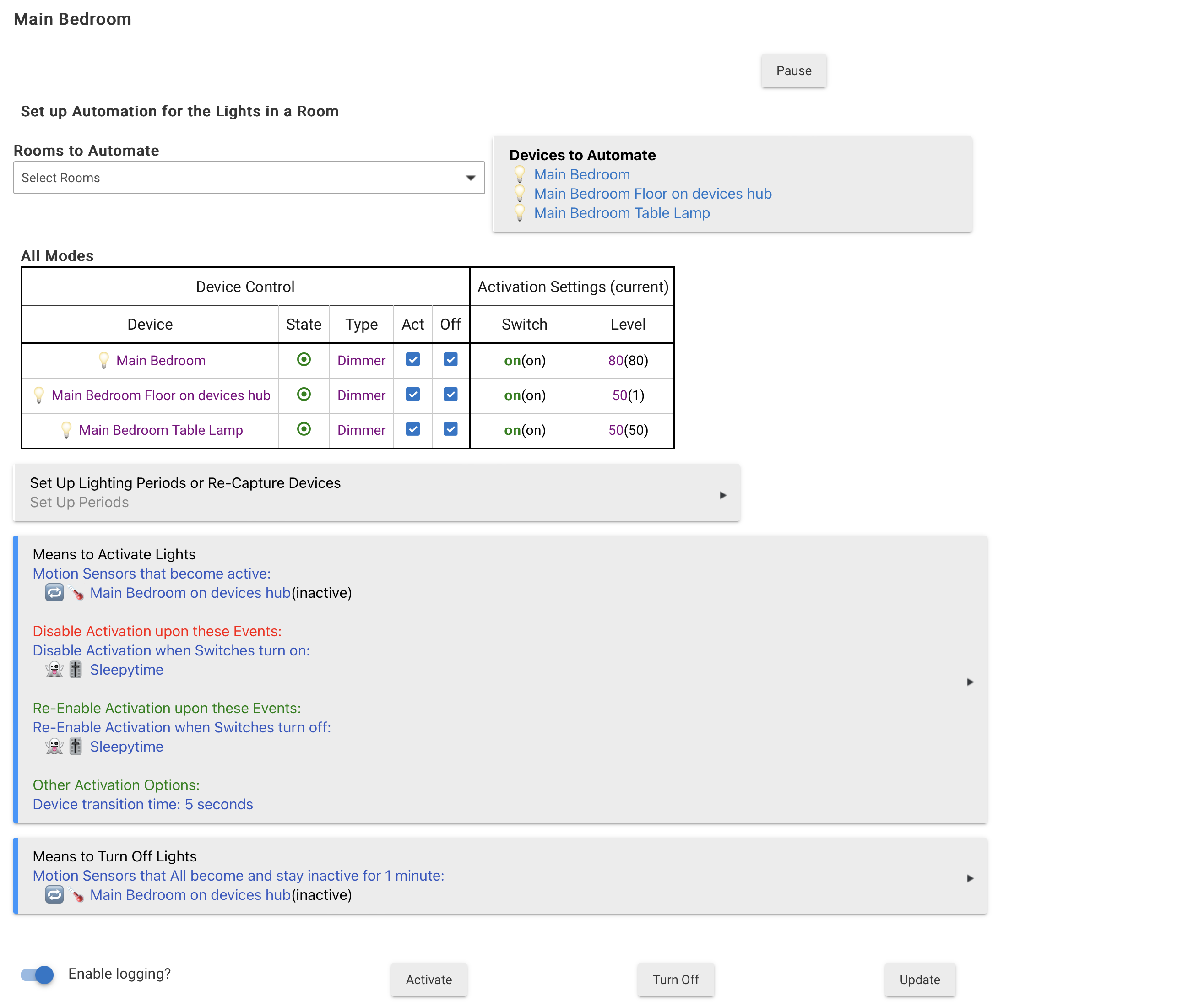Toggle Off checkbox for Main Bedroom
Viewport: 1204px width, 1007px height.
pos(450,359)
